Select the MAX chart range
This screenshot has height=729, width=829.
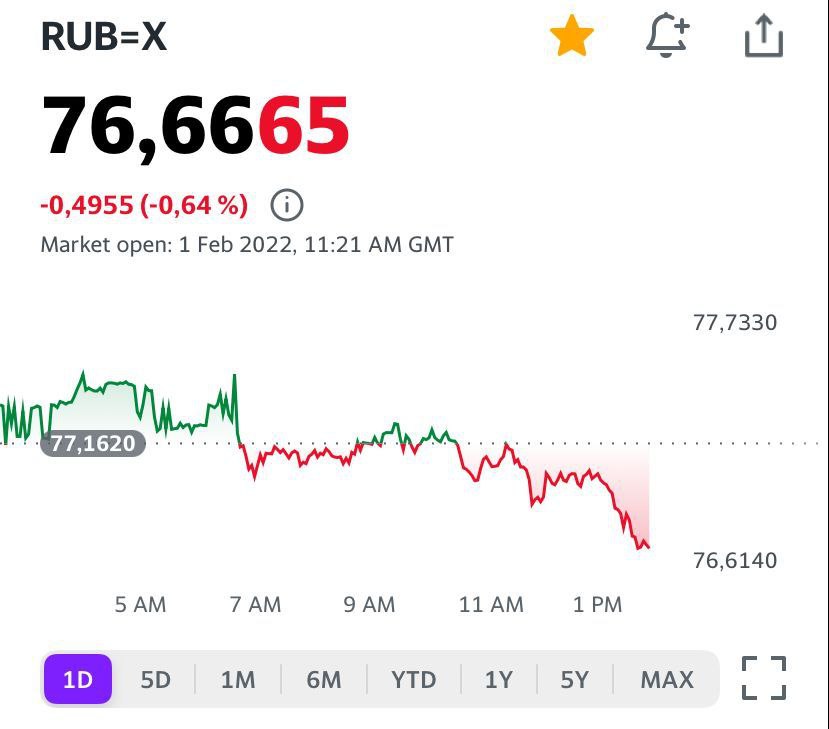pyautogui.click(x=667, y=680)
